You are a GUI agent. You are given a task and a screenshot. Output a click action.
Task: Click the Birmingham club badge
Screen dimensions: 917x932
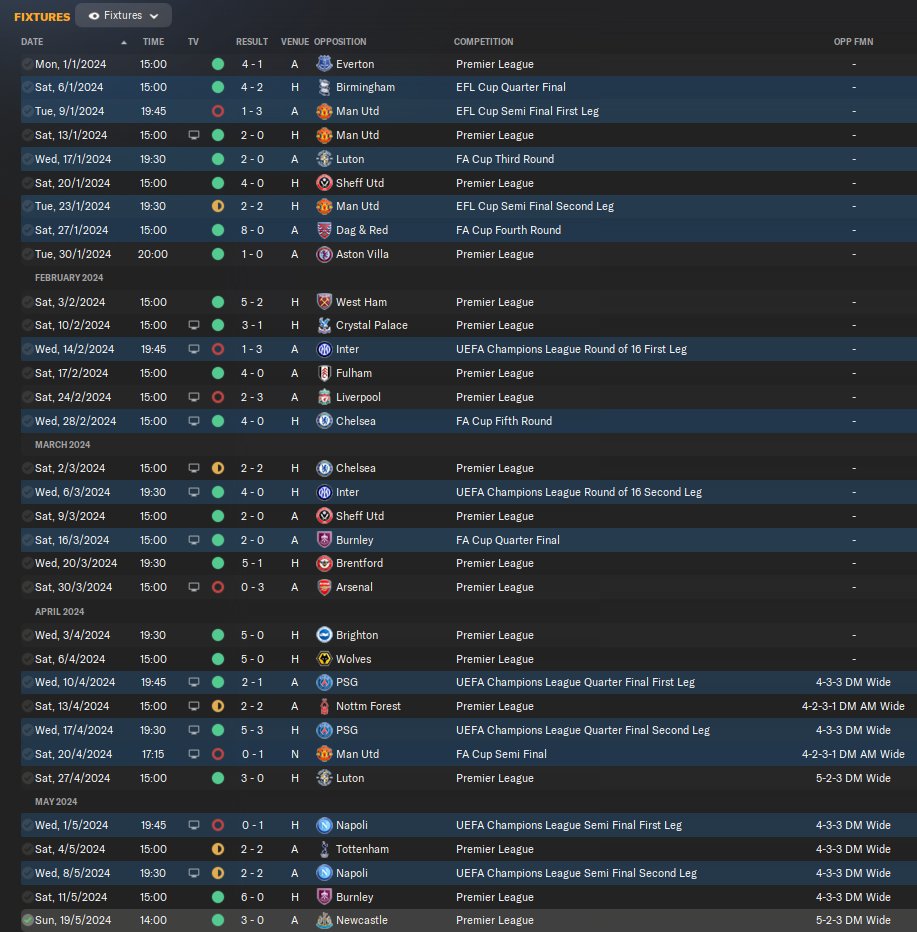(324, 87)
